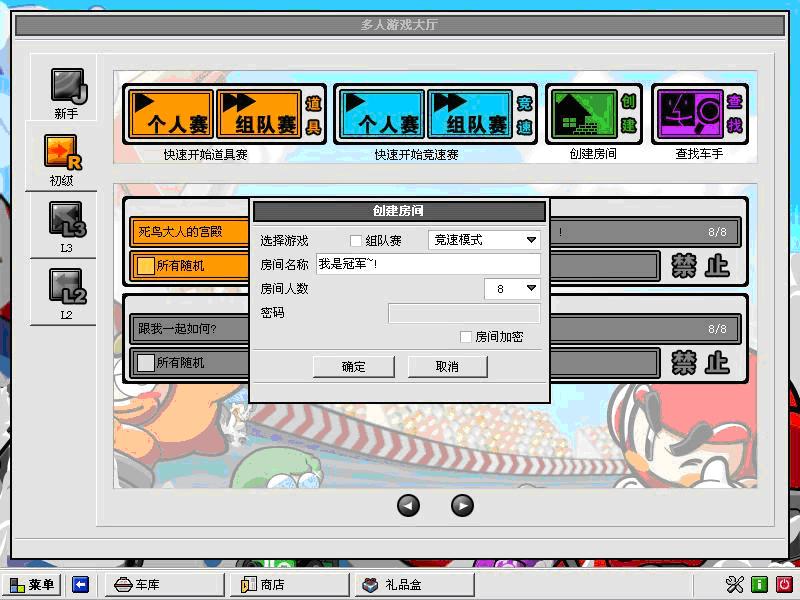Click the 房间名称 text field

tap(427, 264)
